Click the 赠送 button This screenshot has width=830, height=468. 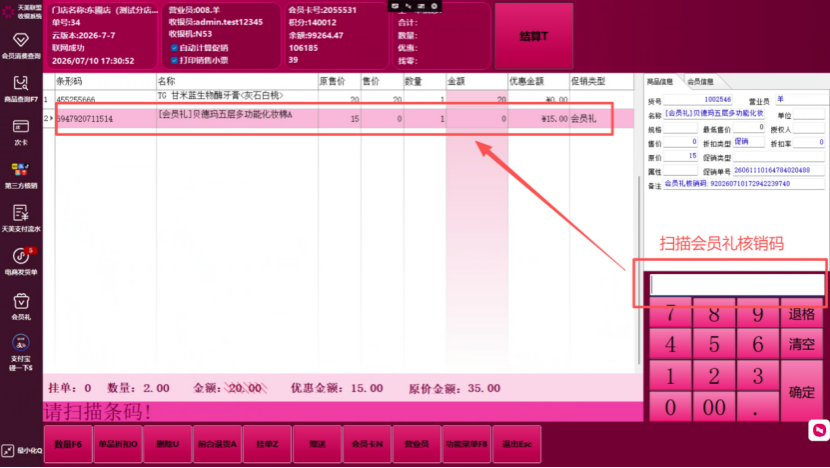coord(317,444)
